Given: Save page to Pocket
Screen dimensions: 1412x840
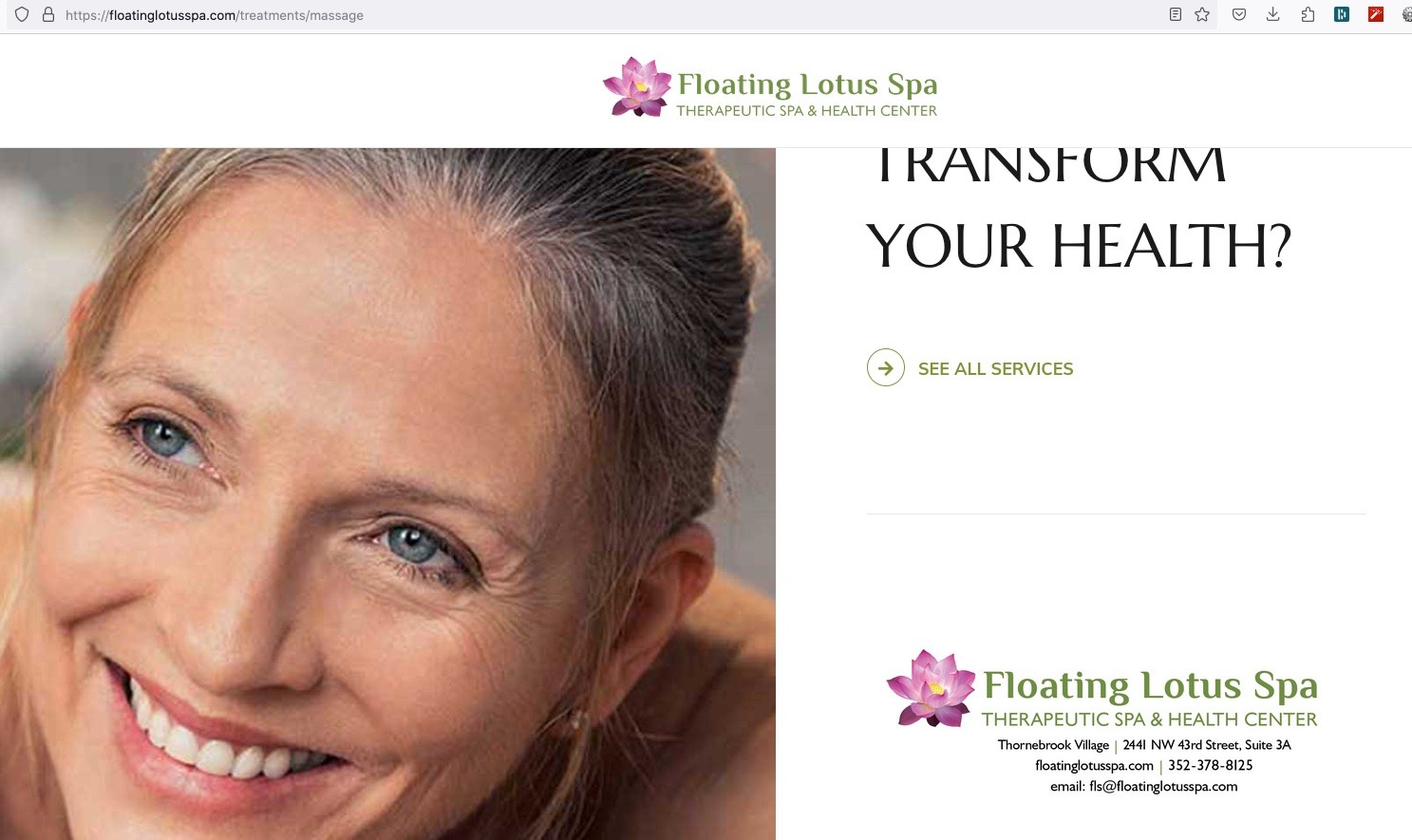Looking at the screenshot, I should pos(1239,14).
